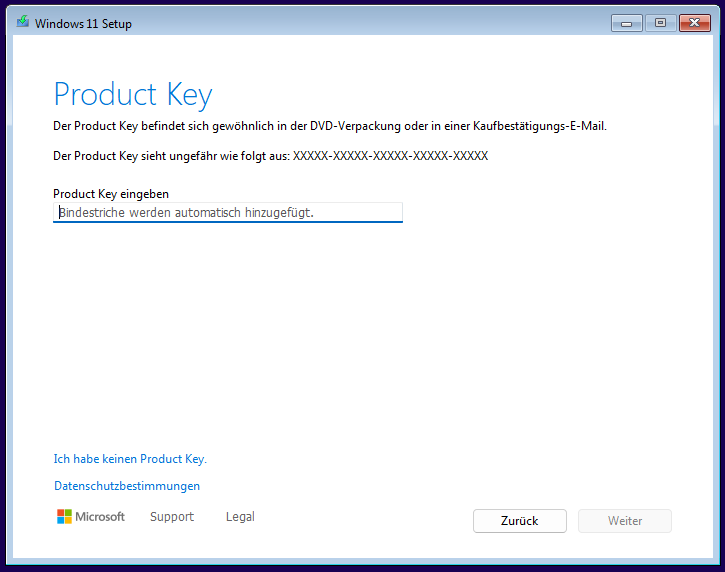The image size is (725, 572).
Task: Click the 'Windows 11 Setup' title text
Action: [x=83, y=24]
